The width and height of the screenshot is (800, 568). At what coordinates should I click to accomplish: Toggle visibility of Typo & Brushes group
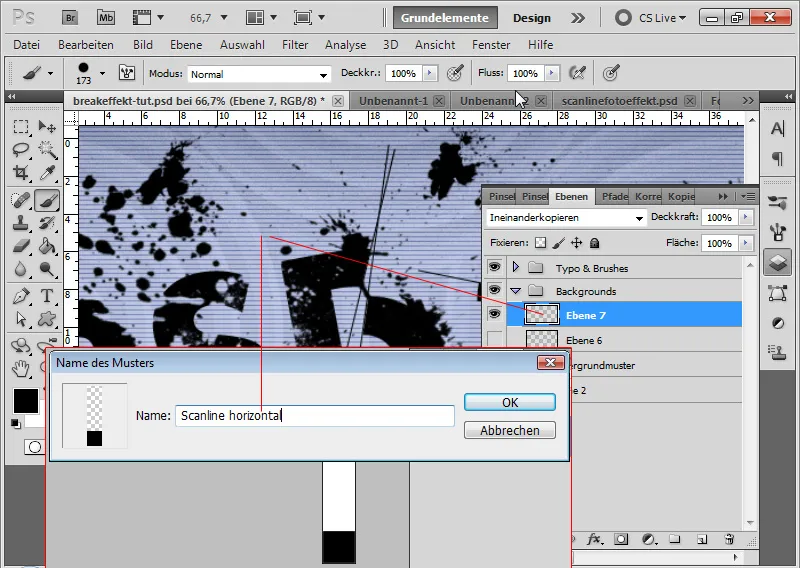(494, 267)
